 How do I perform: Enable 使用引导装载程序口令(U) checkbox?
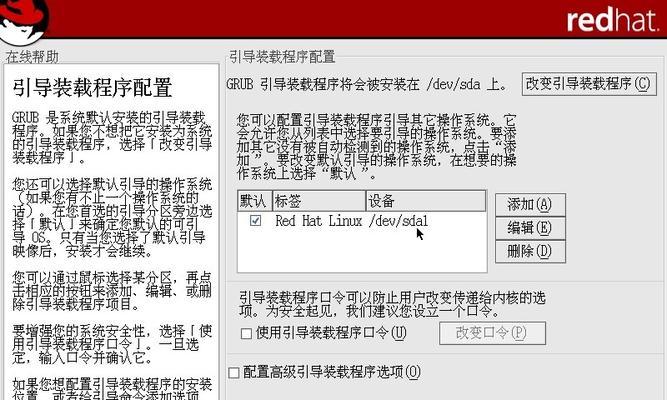coord(246,333)
